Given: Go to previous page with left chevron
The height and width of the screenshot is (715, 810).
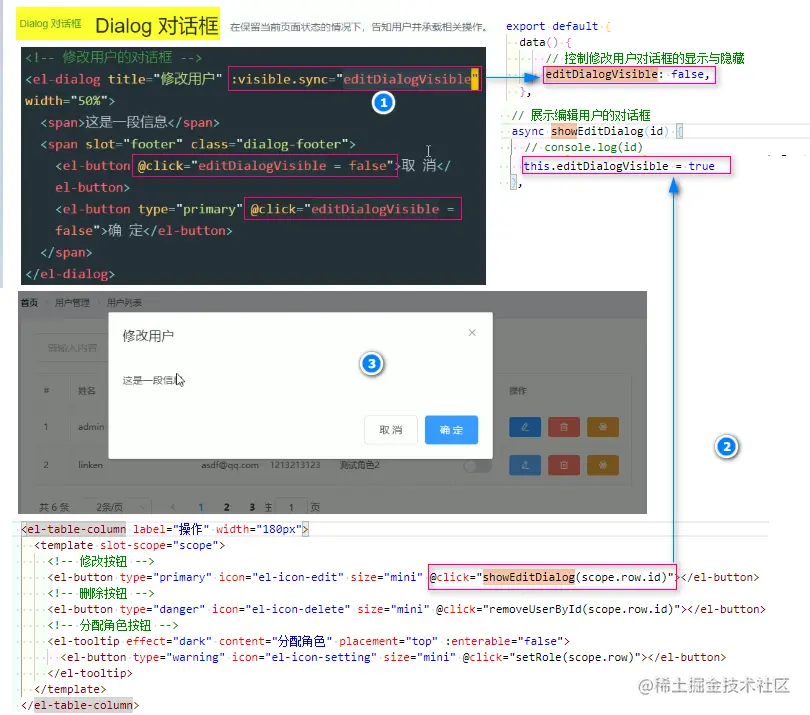Looking at the screenshot, I should pos(173,507).
